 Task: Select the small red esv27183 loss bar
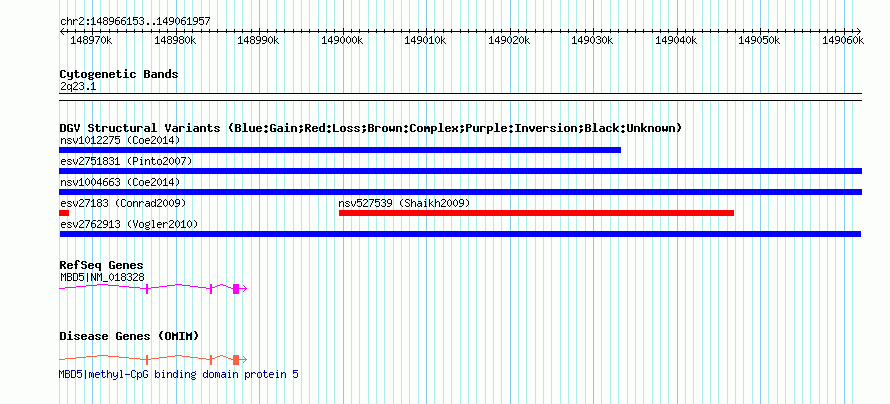64,213
